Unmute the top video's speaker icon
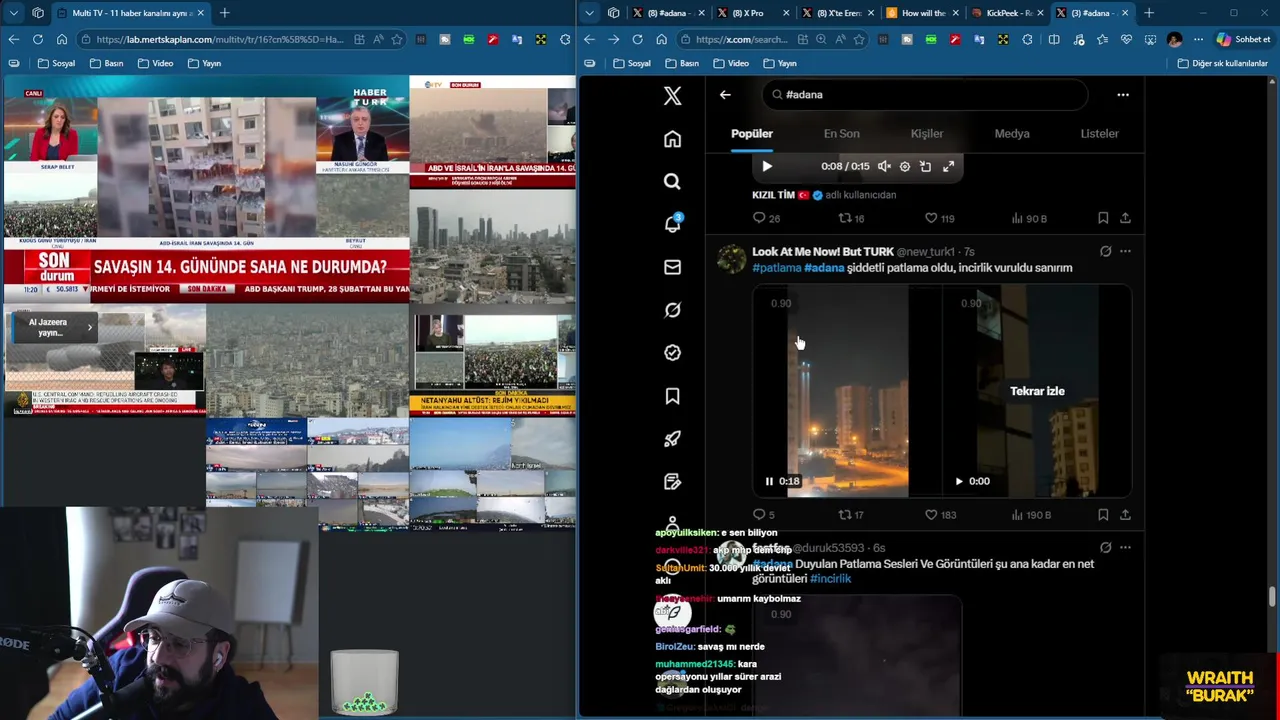 [x=884, y=167]
